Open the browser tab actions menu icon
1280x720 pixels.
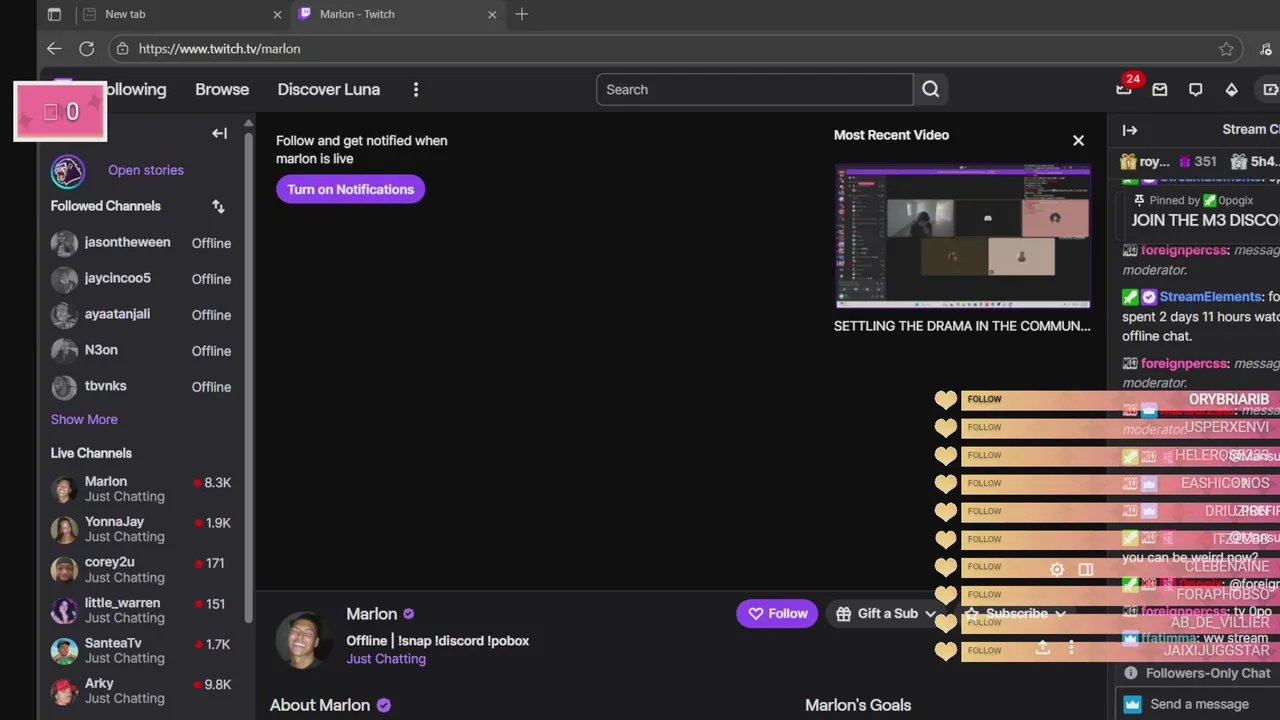click(x=54, y=14)
